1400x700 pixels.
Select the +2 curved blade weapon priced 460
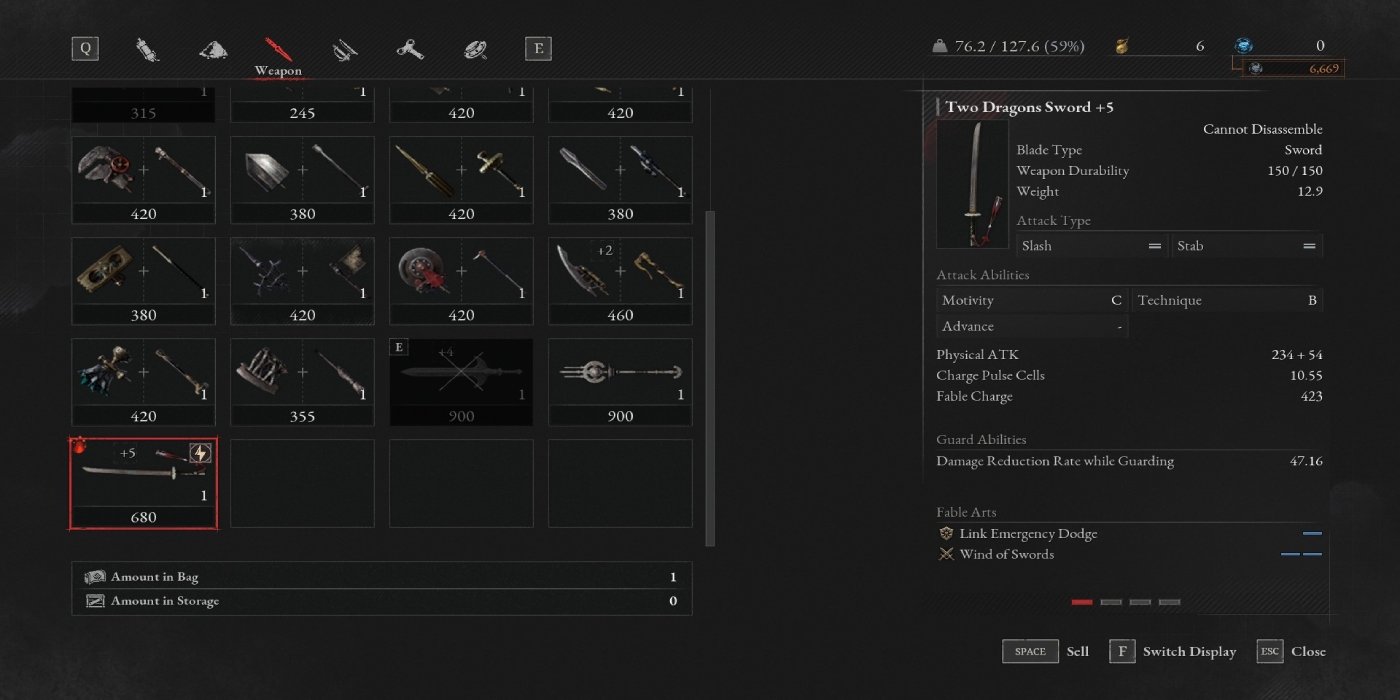620,281
